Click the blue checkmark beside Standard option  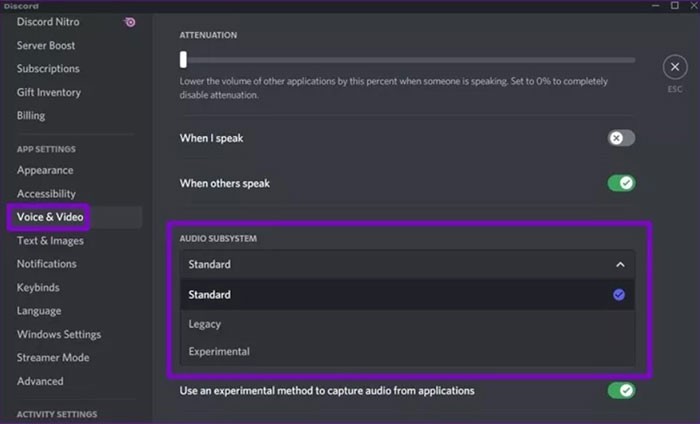[619, 295]
